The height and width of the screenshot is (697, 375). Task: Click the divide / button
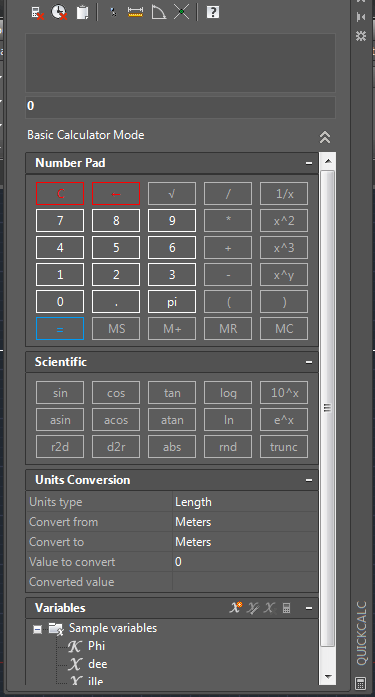click(228, 194)
